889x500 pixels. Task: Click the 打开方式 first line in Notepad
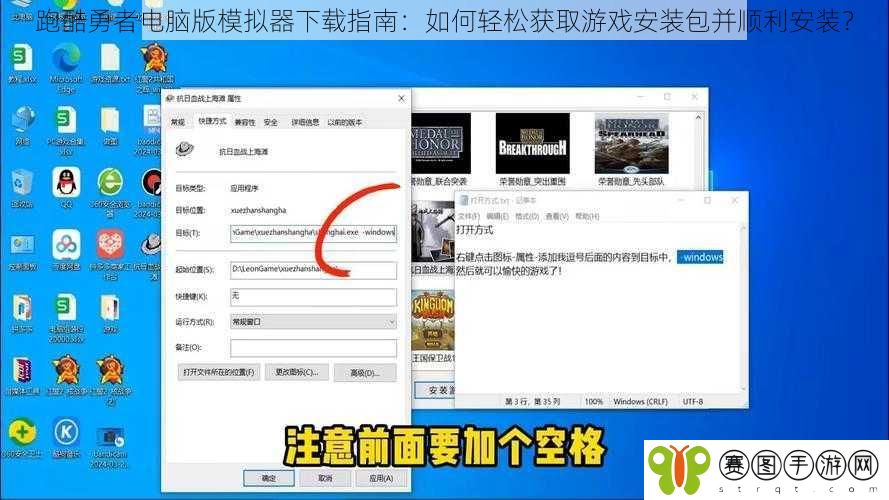[475, 230]
